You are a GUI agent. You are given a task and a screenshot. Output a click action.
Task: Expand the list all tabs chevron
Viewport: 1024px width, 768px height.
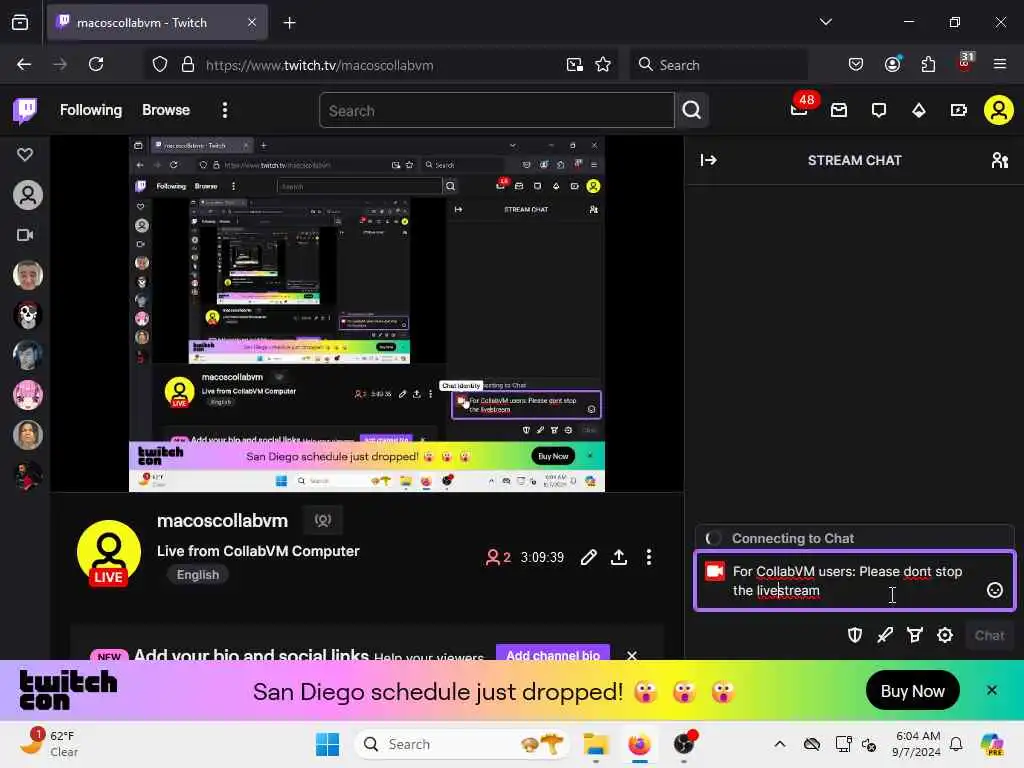click(x=826, y=22)
